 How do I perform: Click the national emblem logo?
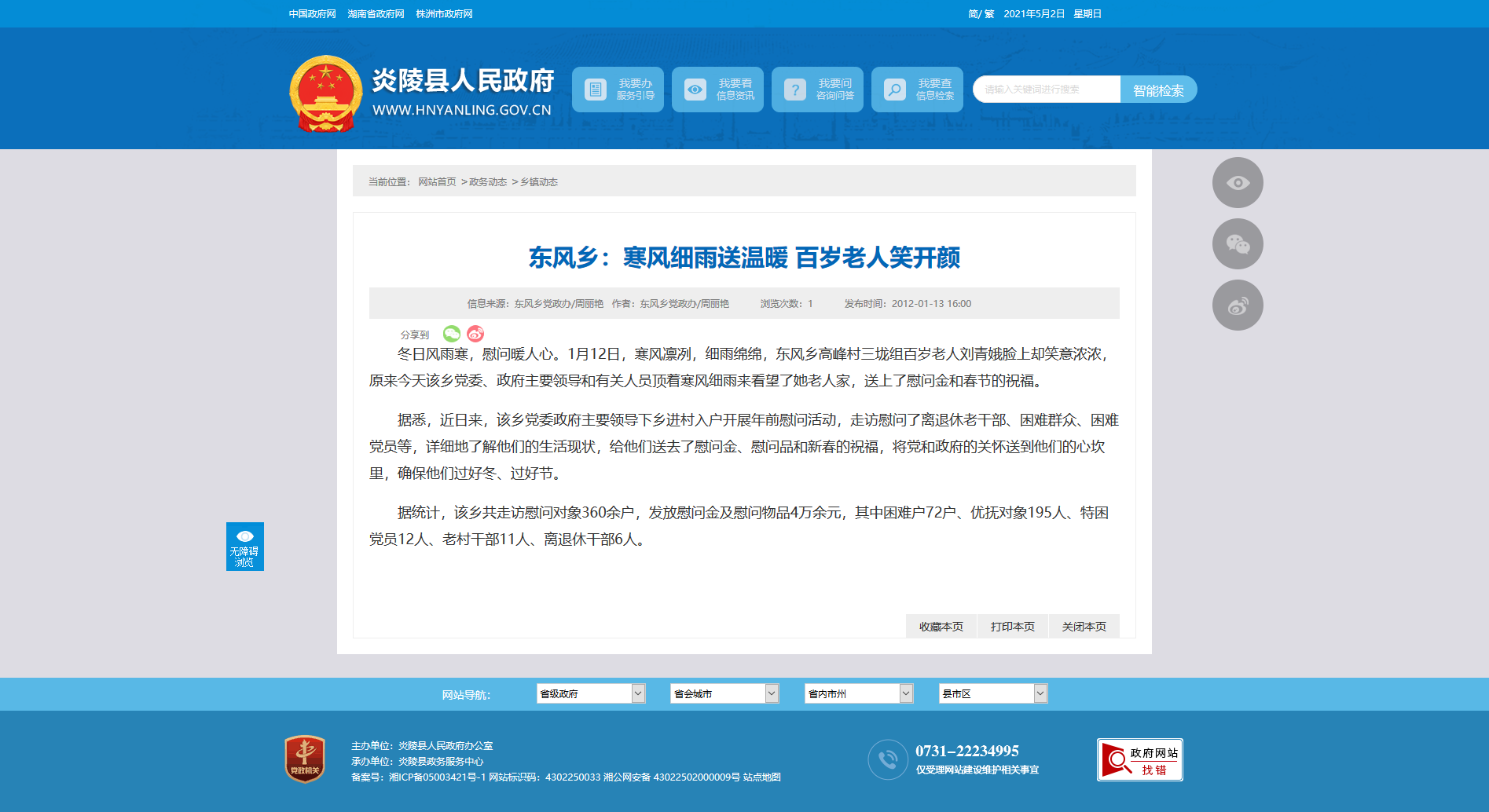click(325, 93)
